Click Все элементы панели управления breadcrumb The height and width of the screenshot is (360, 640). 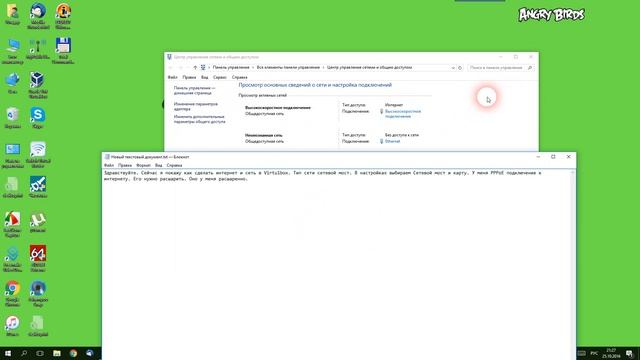pyautogui.click(x=288, y=67)
